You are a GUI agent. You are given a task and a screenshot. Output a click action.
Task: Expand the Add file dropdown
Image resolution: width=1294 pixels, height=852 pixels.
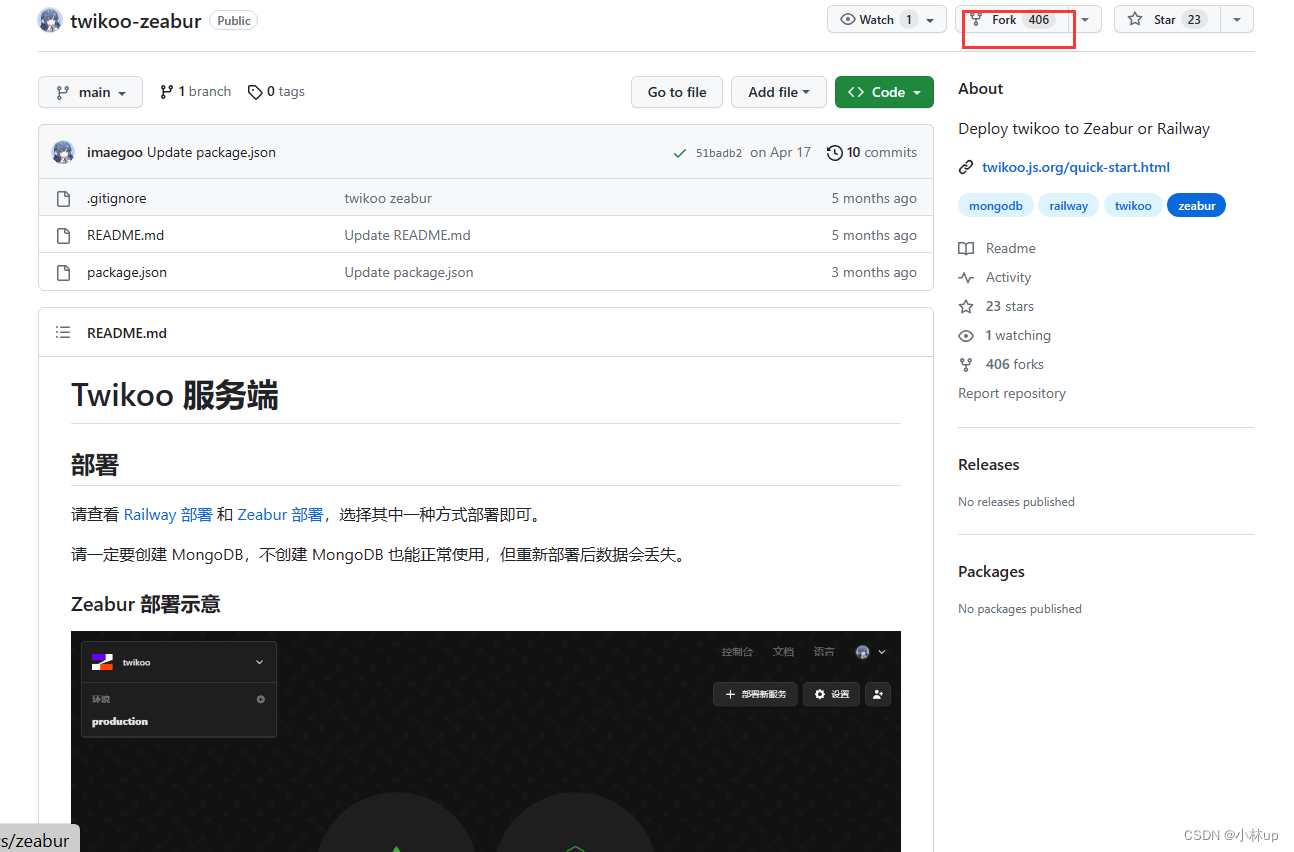[x=779, y=91]
